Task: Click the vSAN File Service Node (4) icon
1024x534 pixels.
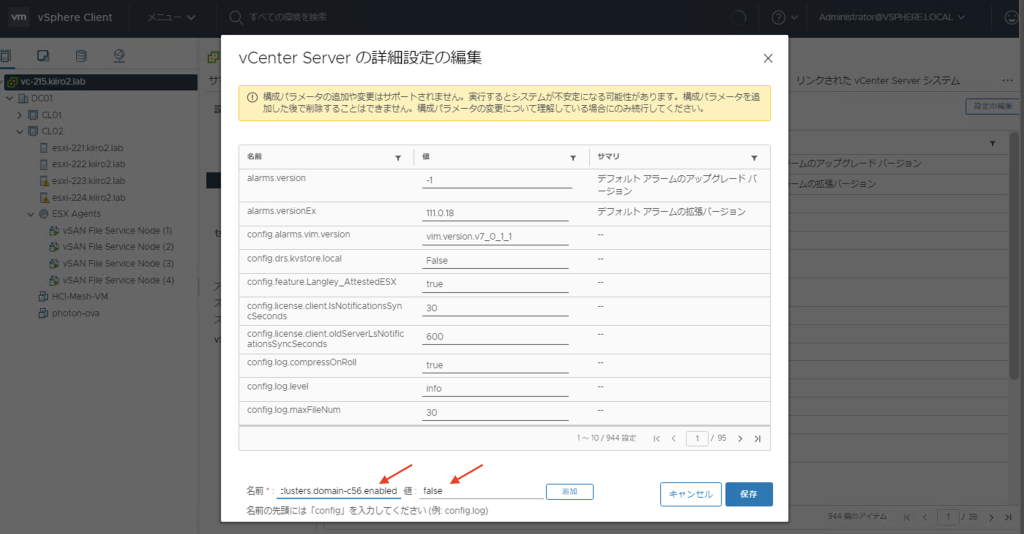Action: tap(54, 280)
